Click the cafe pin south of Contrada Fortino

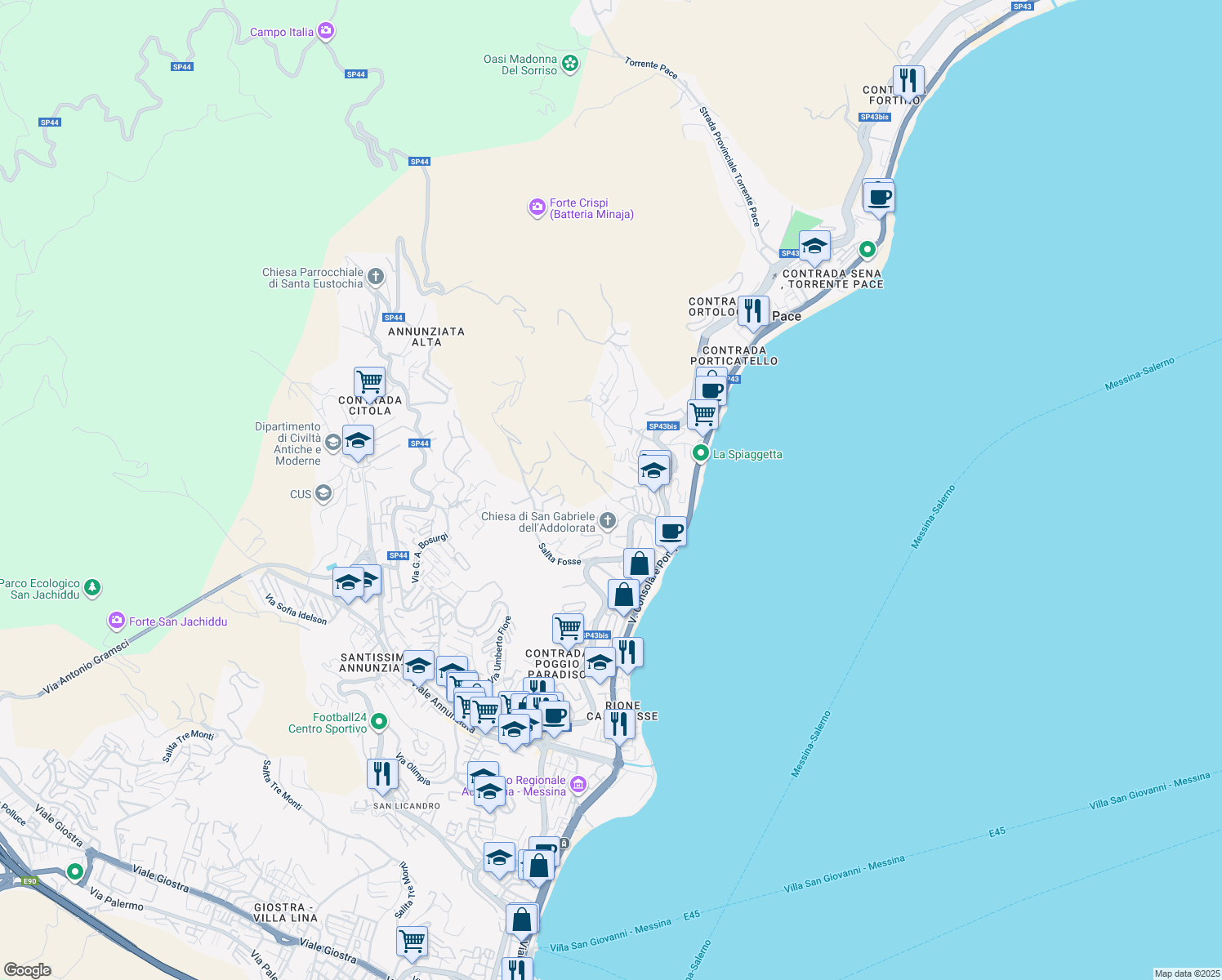[x=880, y=198]
